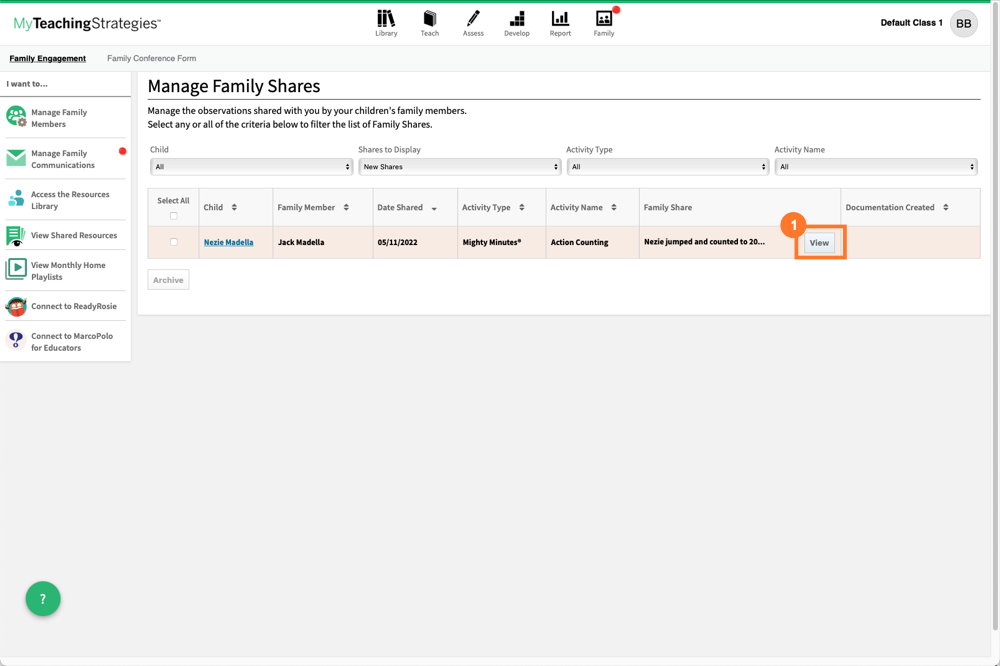This screenshot has width=1000, height=666.
Task: Open the Report section icon
Action: (560, 22)
